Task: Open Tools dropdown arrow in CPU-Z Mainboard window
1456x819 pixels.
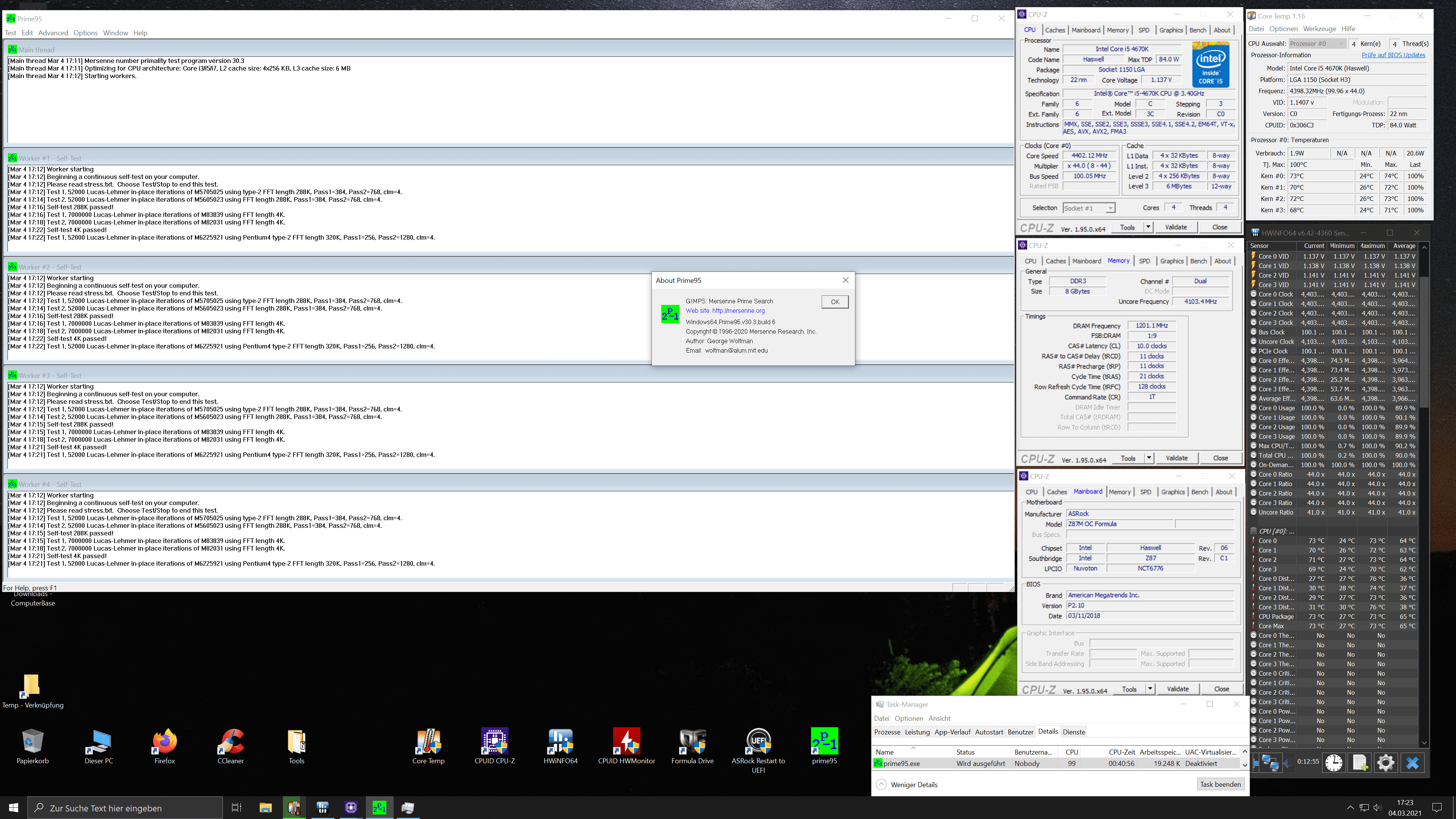Action: 1150,689
